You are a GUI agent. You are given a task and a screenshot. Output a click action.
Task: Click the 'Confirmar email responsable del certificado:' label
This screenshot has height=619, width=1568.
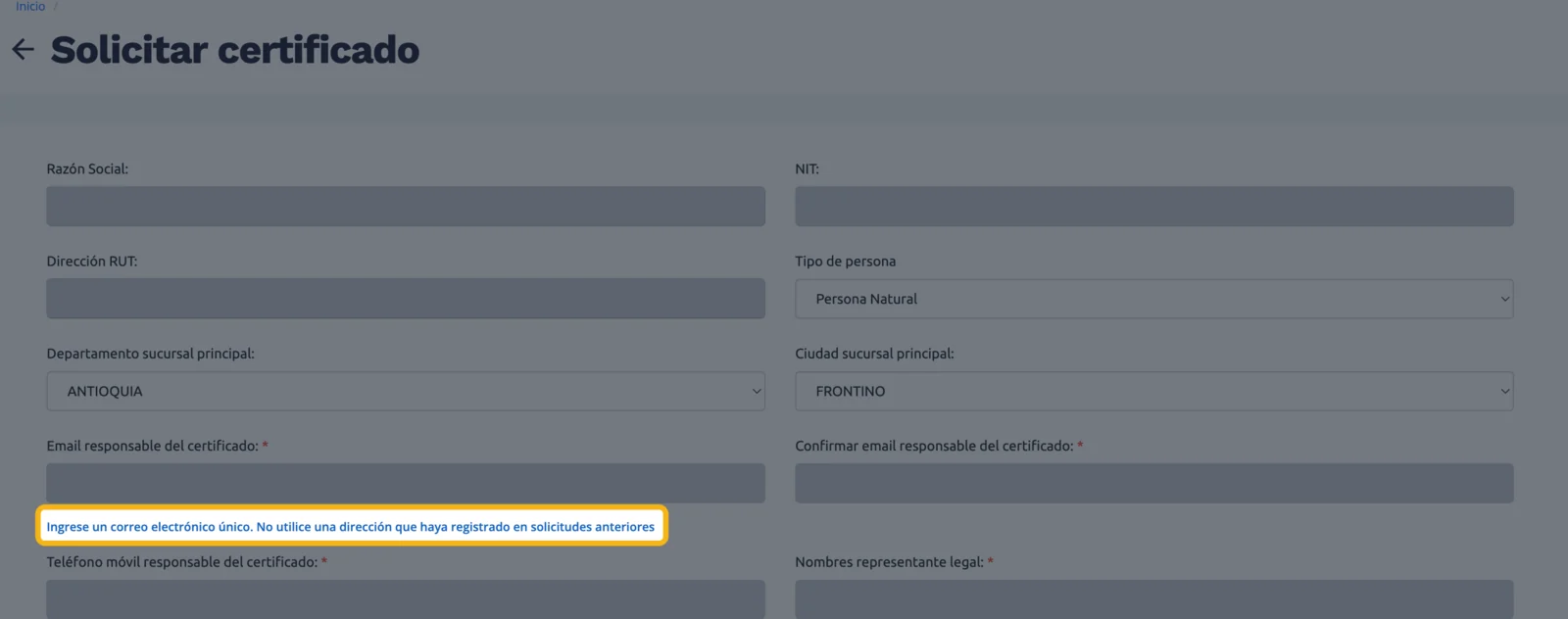click(934, 446)
